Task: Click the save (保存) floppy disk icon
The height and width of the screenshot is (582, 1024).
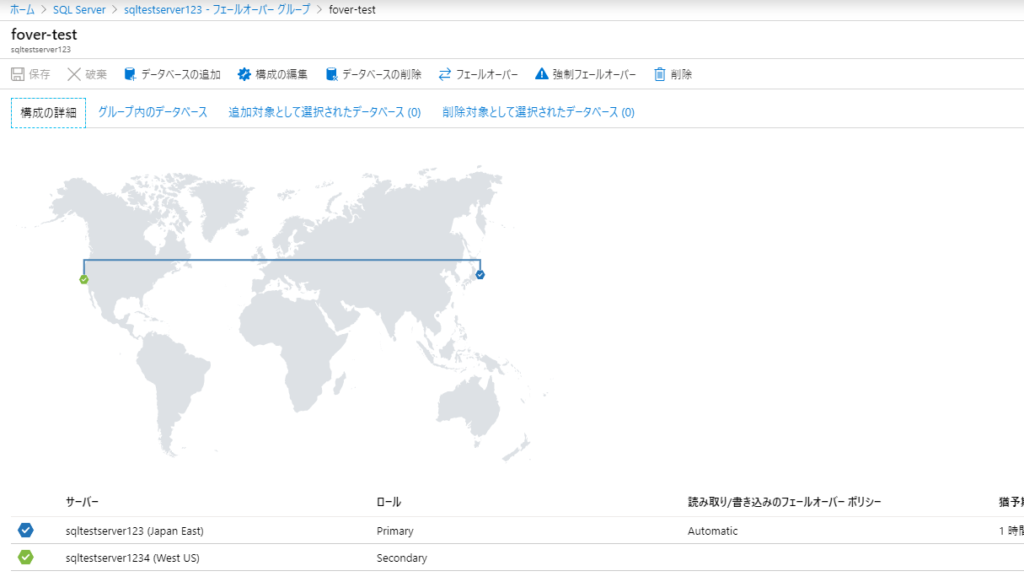Action: point(18,74)
